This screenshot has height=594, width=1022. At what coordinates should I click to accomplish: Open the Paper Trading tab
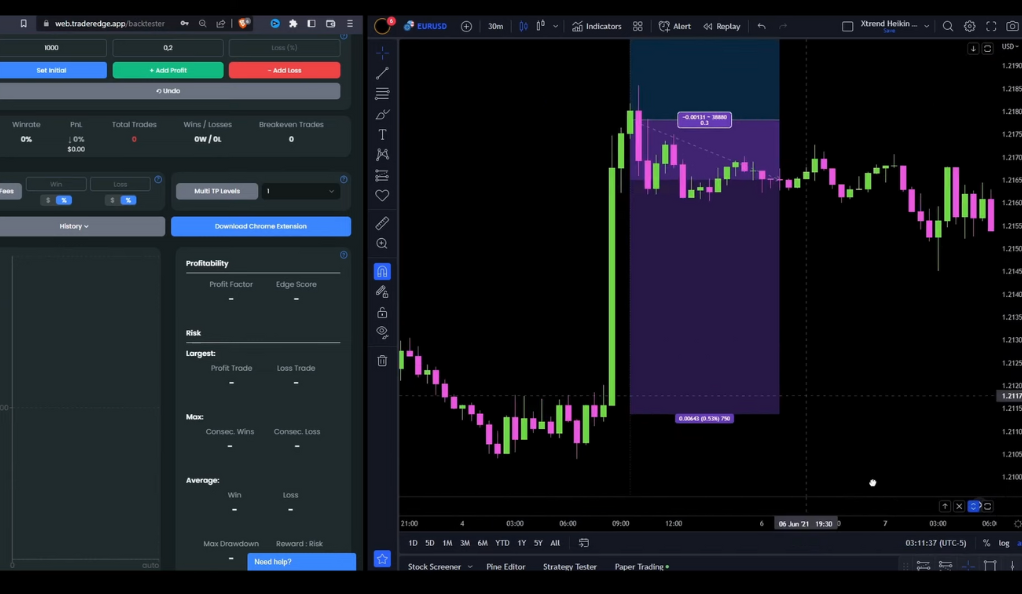(x=641, y=567)
